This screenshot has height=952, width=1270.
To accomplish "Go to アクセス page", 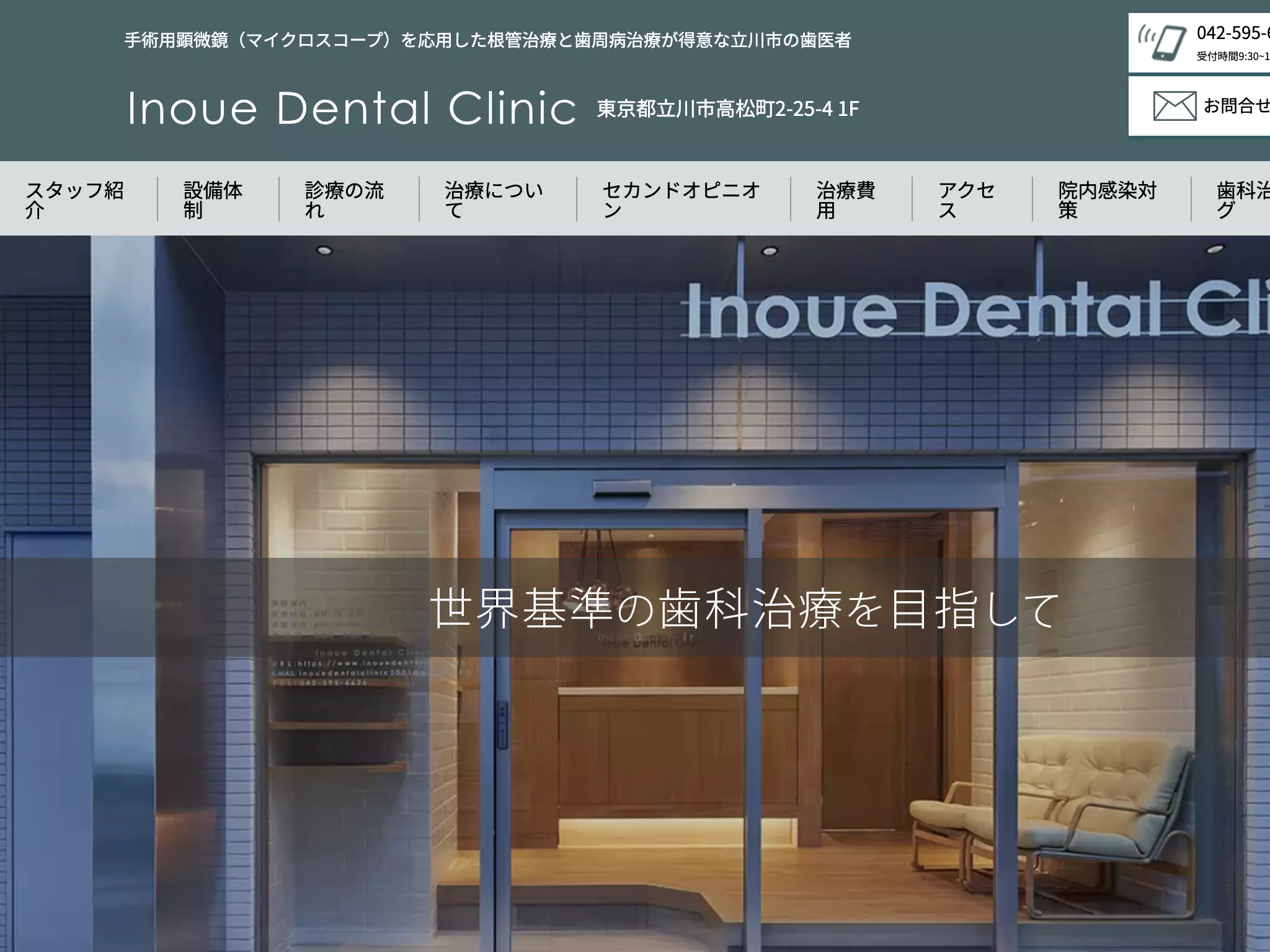I will 967,200.
